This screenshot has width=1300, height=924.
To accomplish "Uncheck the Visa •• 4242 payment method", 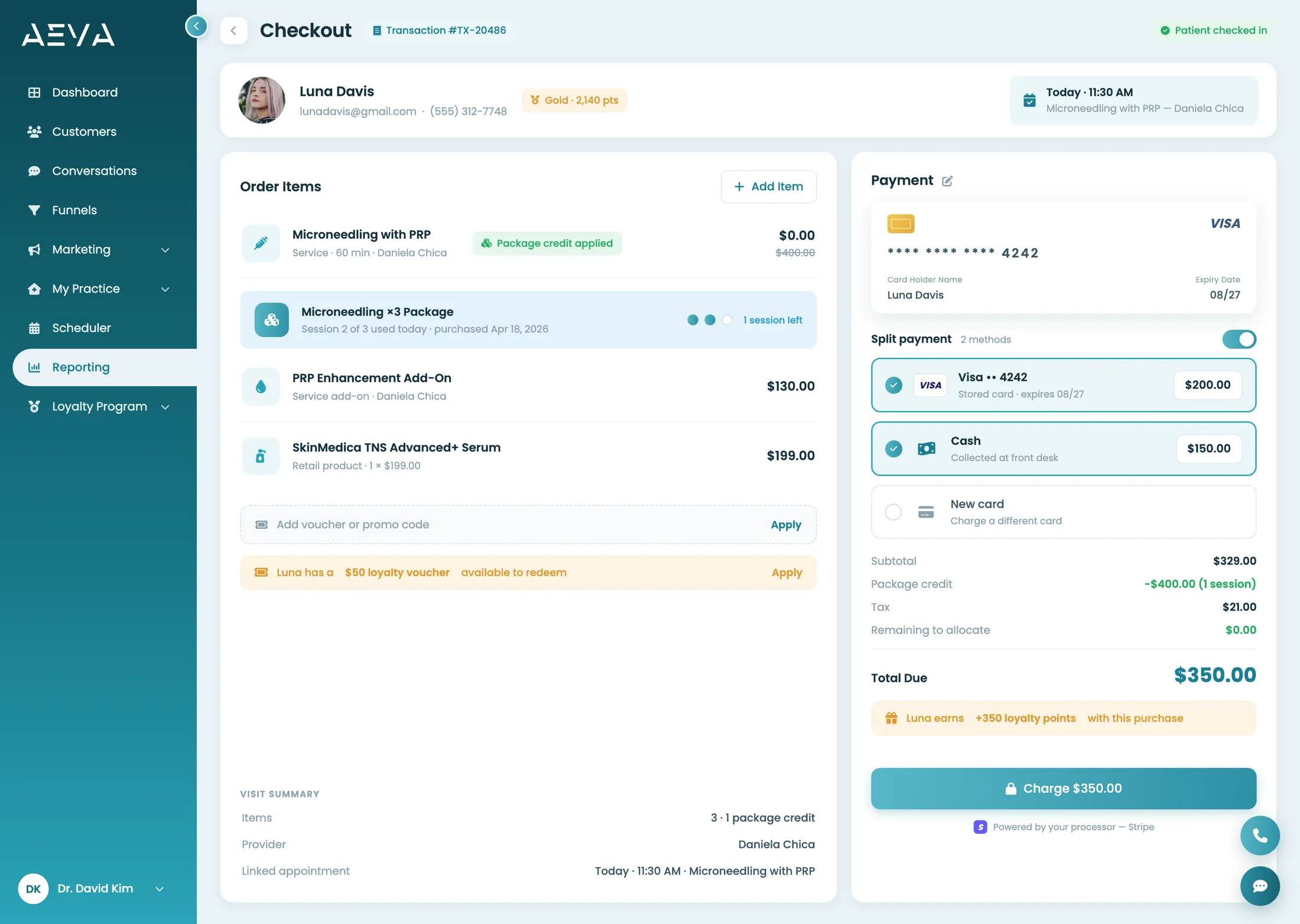I will (893, 385).
